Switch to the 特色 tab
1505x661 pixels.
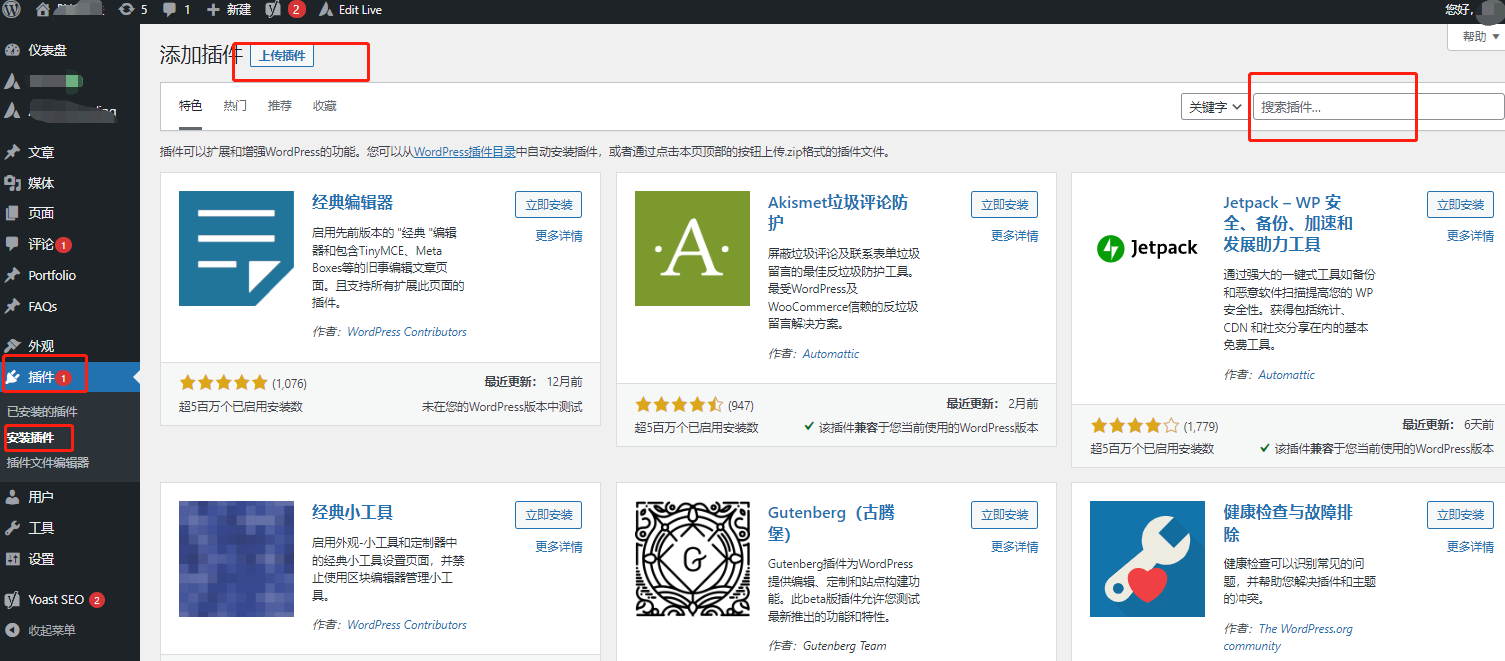click(191, 106)
